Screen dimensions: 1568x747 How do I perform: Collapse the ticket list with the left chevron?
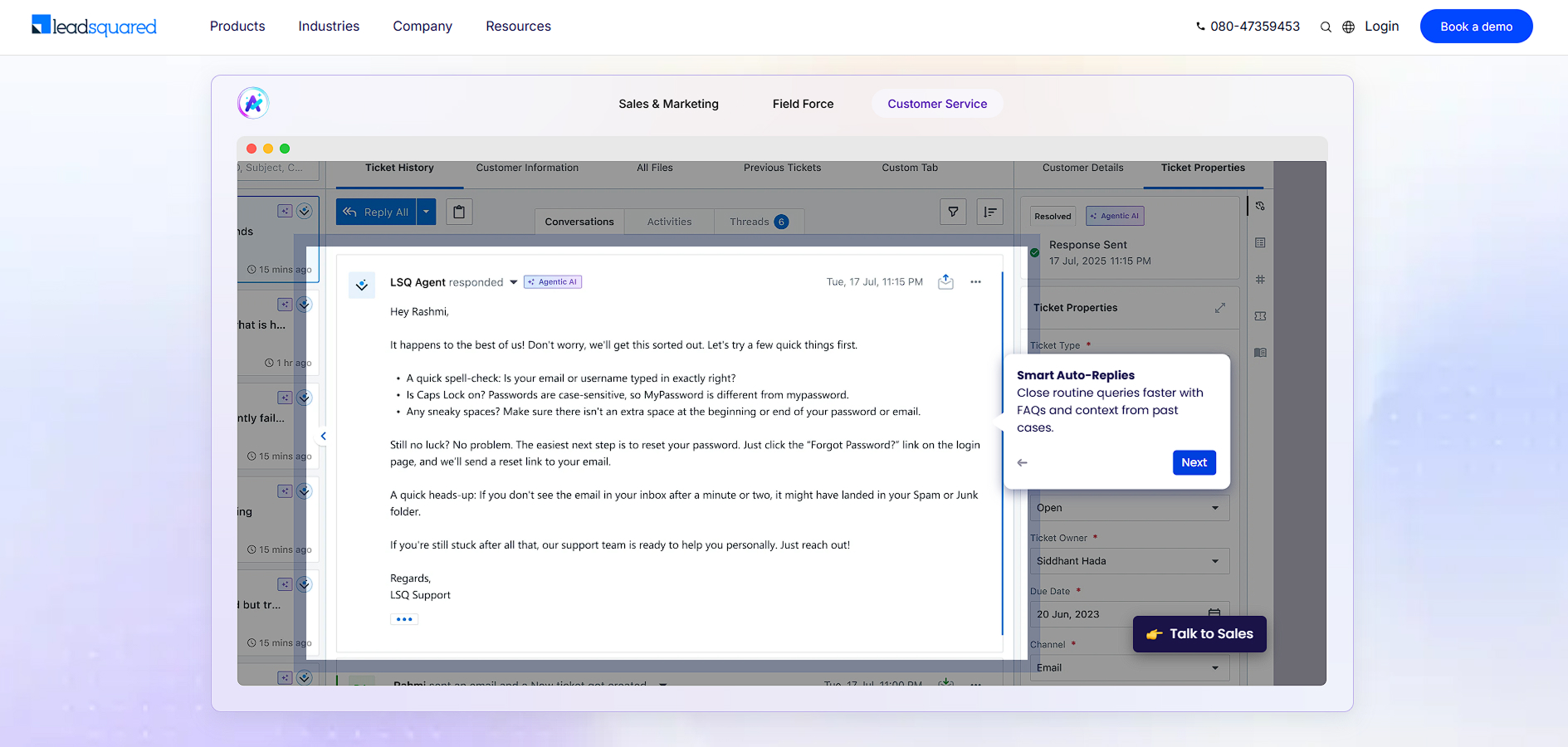click(x=323, y=436)
